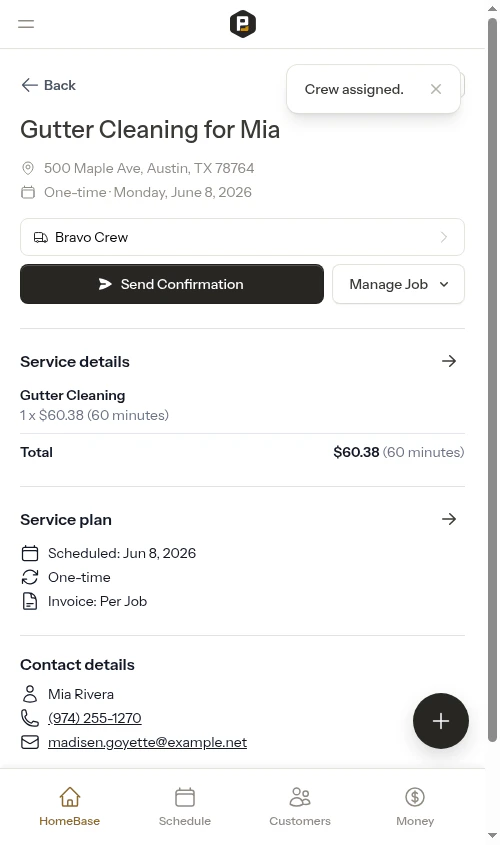Click the Scheduled date calendar icon
The width and height of the screenshot is (500, 845).
pos(30,553)
